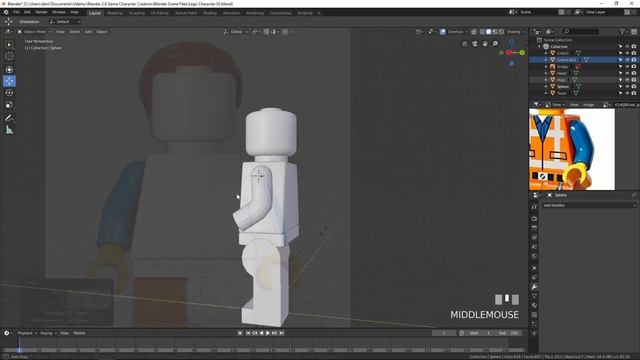Image resolution: width=640 pixels, height=360 pixels.
Task: Click the green Y axis on navigation gizmo
Action: point(522,53)
